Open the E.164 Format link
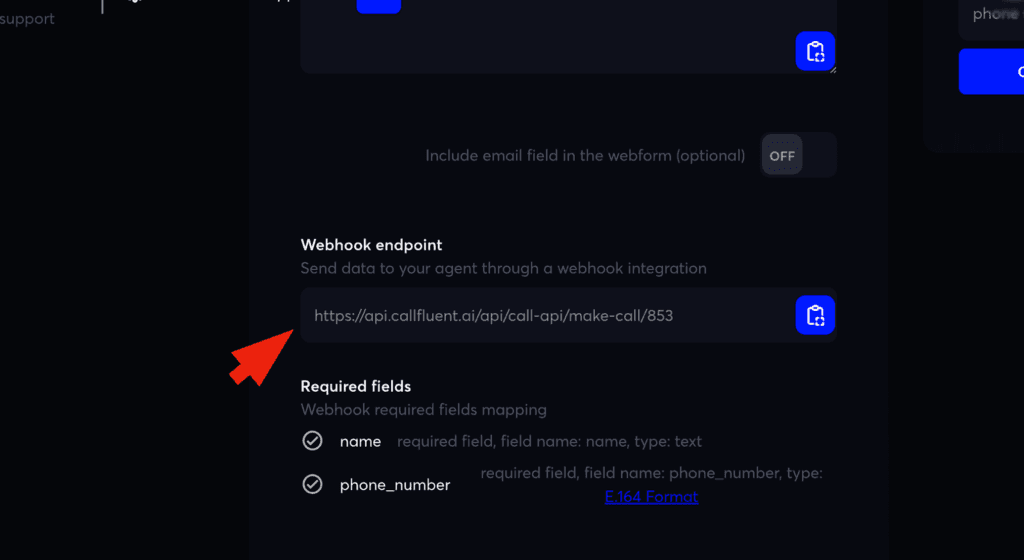Screen dimensions: 1024x560 (651, 496)
